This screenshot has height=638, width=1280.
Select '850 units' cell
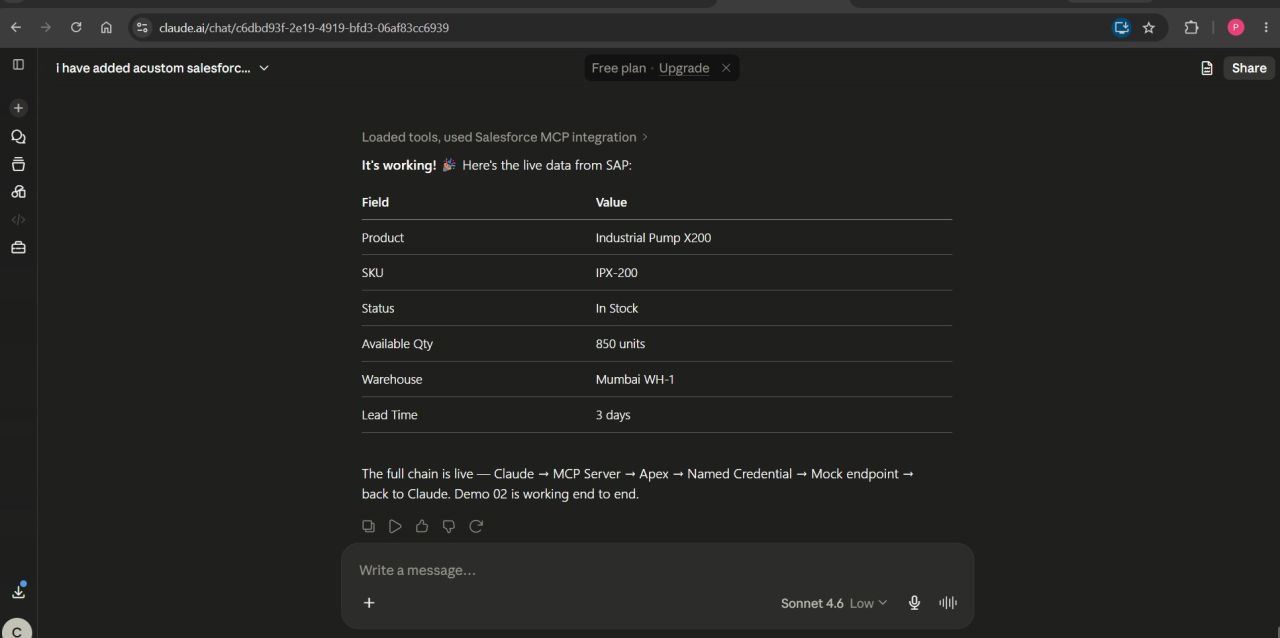pos(620,344)
